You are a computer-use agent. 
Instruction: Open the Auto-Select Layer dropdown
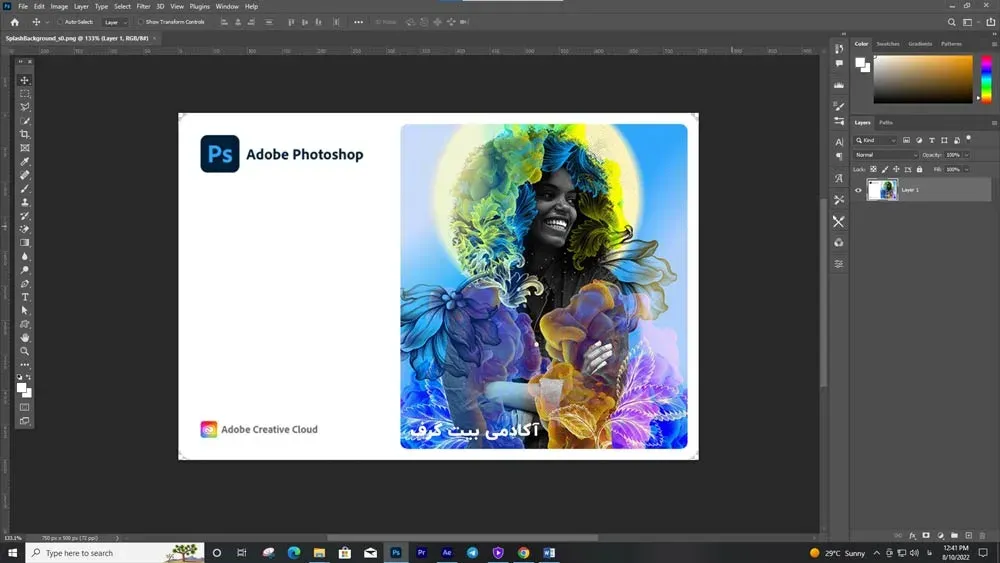115,22
